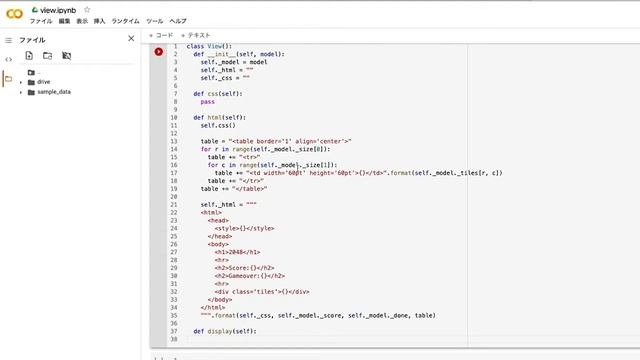640x360 pixels.
Task: Expand the drive folder arrow
Action: pyautogui.click(x=21, y=82)
